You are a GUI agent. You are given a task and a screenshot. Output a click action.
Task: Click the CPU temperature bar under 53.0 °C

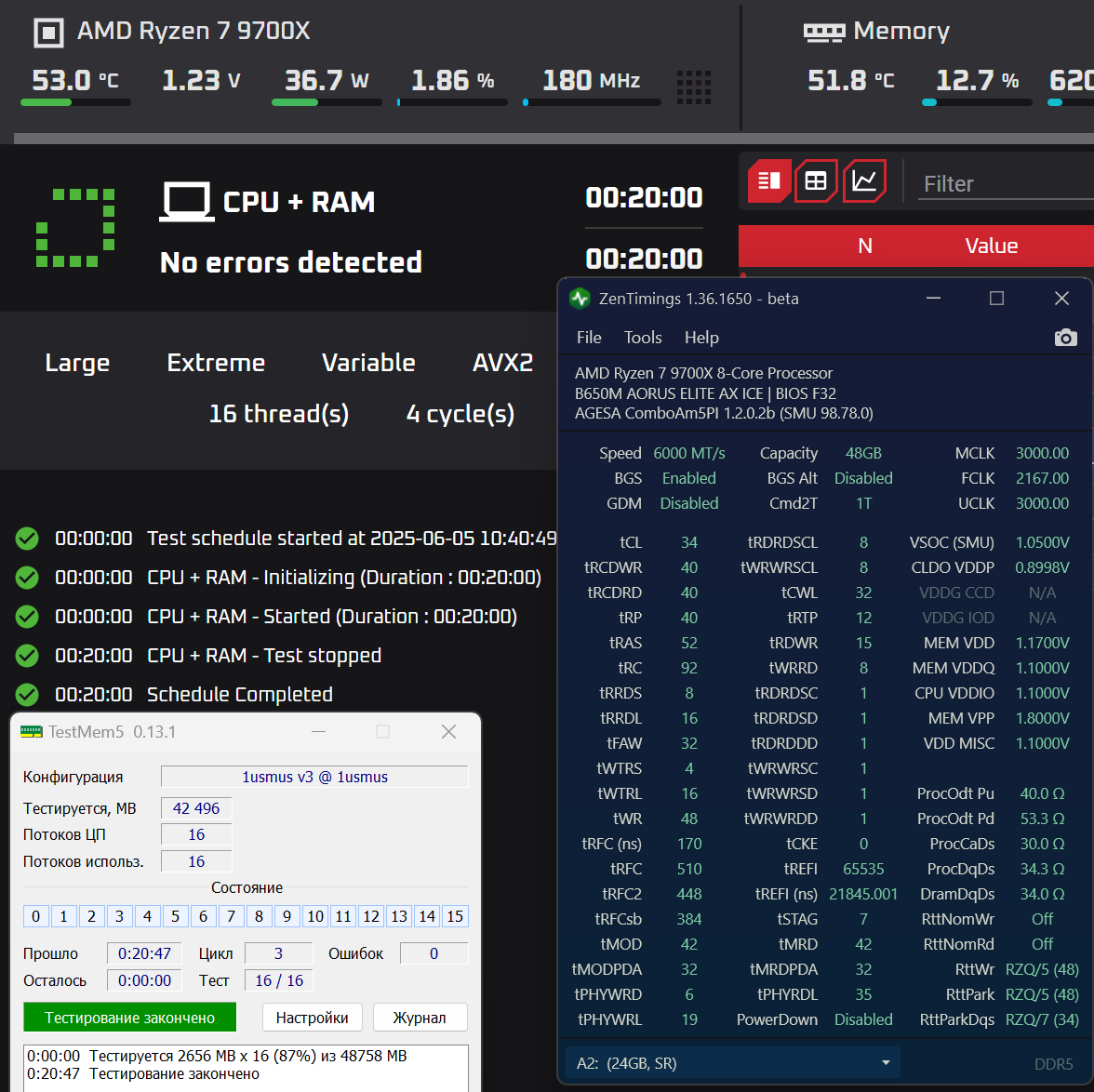(75, 102)
